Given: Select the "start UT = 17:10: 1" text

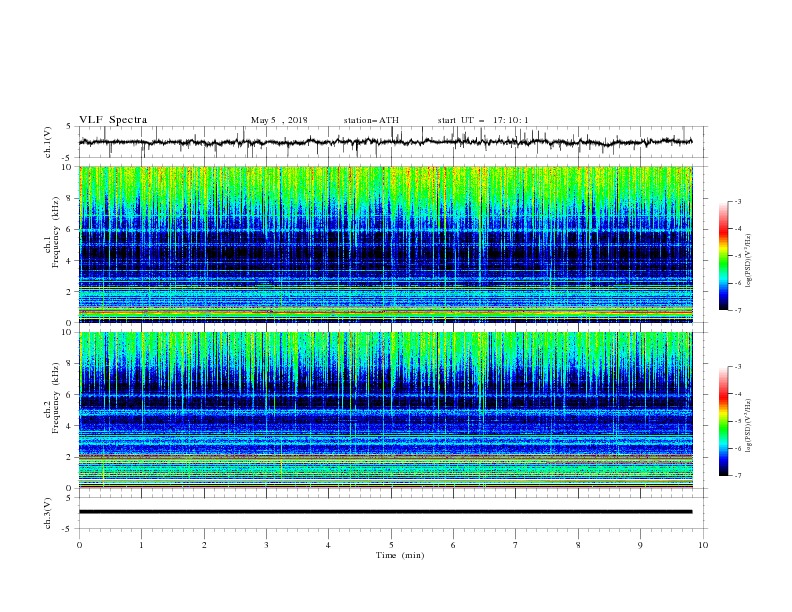Looking at the screenshot, I should pyautogui.click(x=483, y=120).
